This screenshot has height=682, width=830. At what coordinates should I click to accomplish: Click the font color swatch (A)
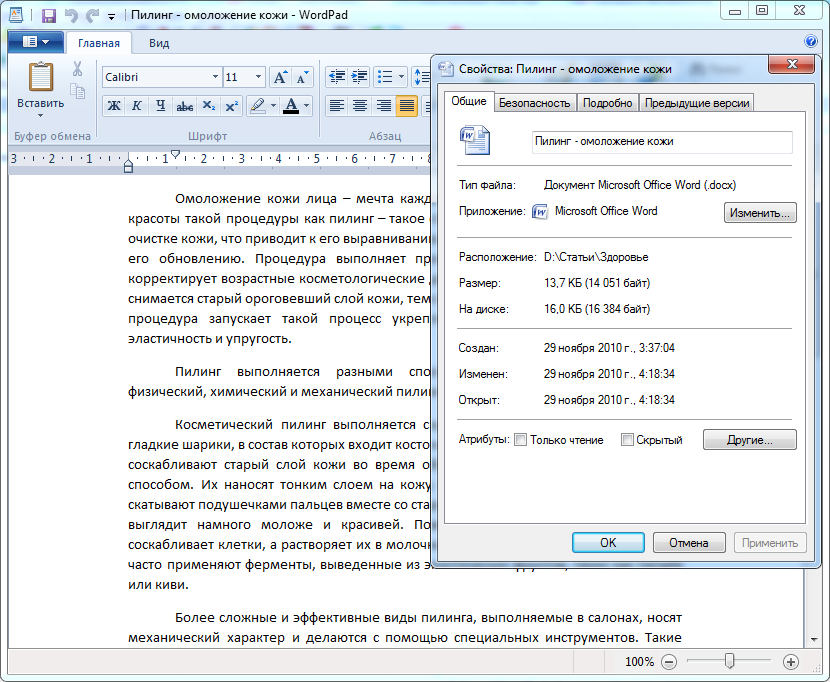click(x=290, y=105)
